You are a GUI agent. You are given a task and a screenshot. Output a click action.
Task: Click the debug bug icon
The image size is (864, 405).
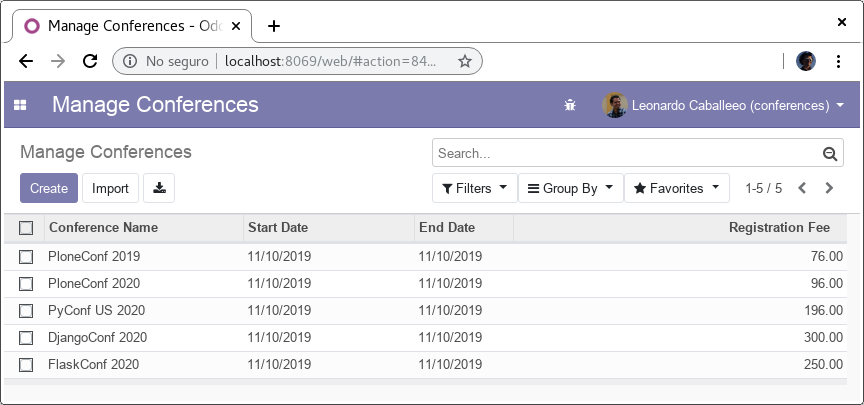point(570,105)
